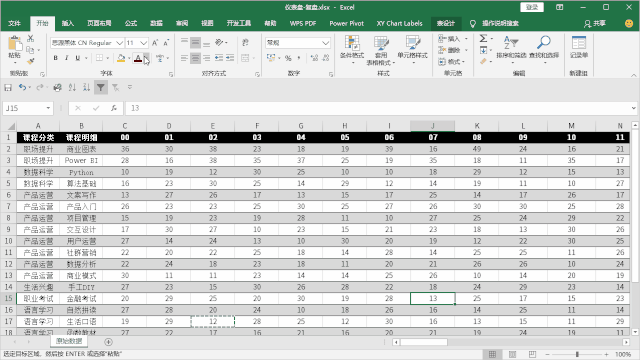Click the Clear eraser icon in editing group
This screenshot has width=640, height=360.
pos(483,61)
